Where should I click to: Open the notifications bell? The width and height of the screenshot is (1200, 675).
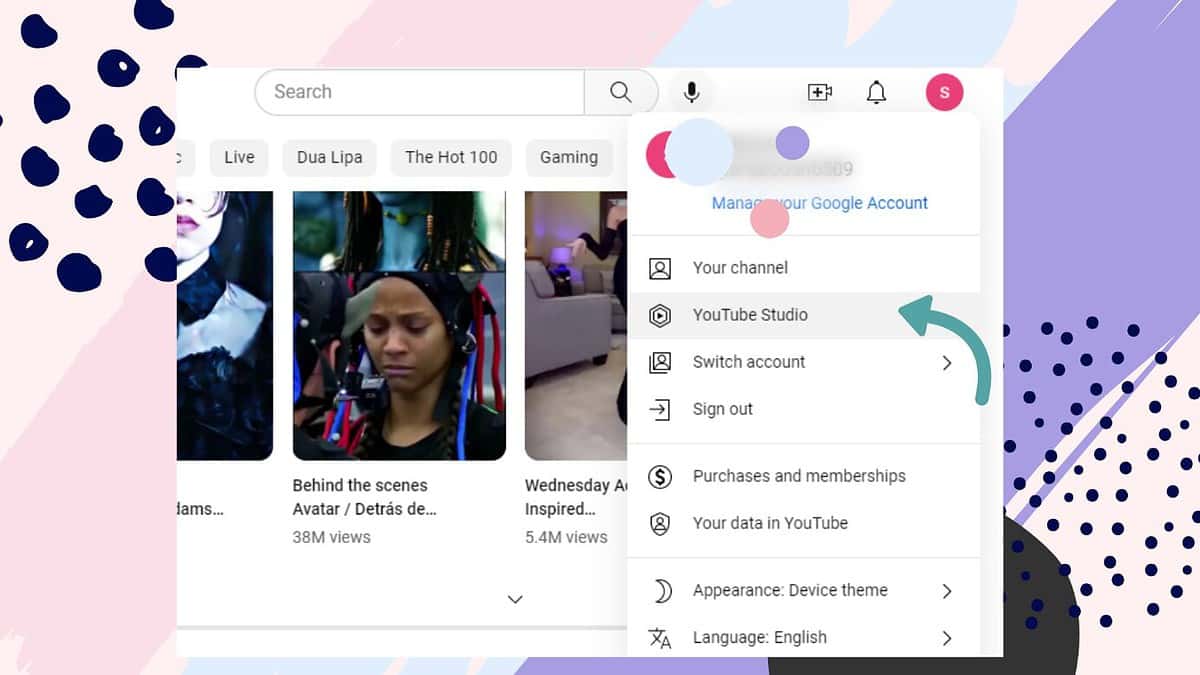[876, 92]
